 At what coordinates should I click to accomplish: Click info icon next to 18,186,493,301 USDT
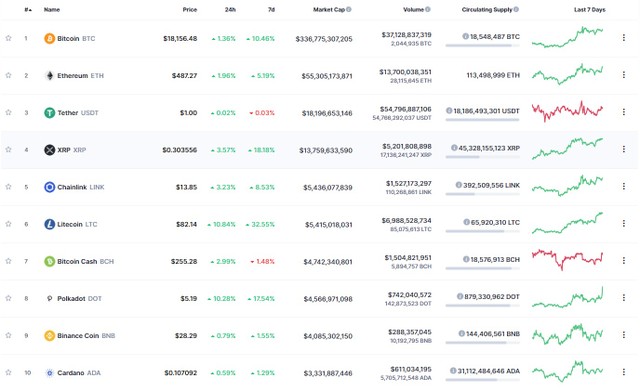click(x=449, y=111)
